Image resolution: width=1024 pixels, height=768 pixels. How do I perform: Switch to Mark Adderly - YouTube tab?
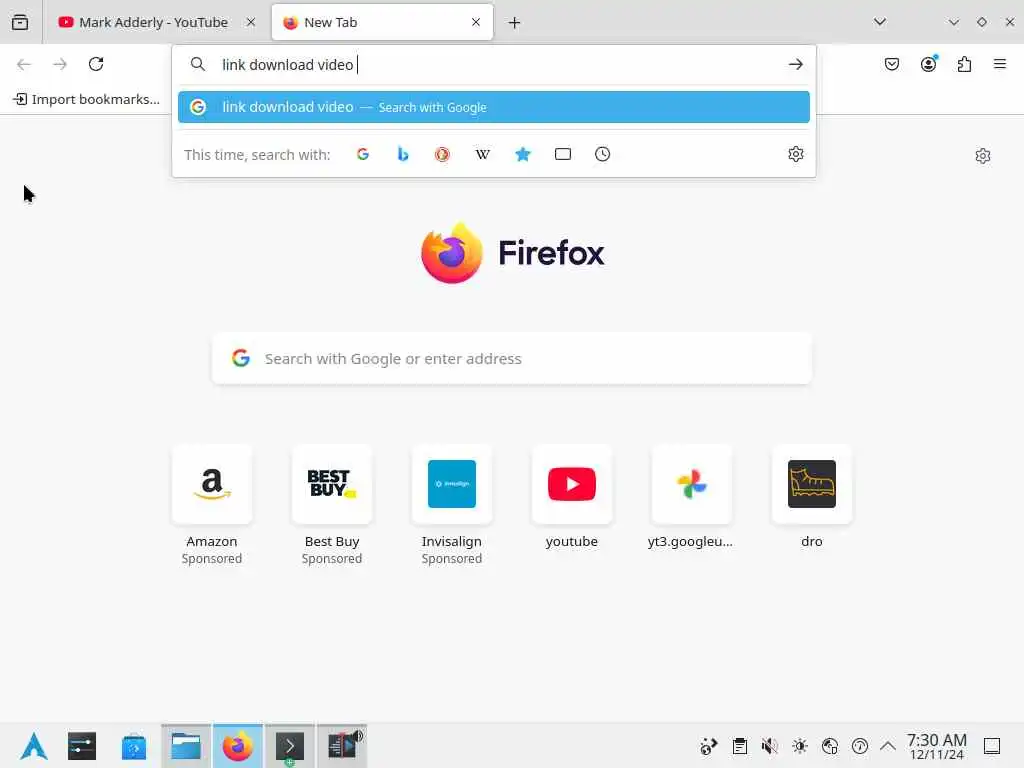pyautogui.click(x=155, y=22)
